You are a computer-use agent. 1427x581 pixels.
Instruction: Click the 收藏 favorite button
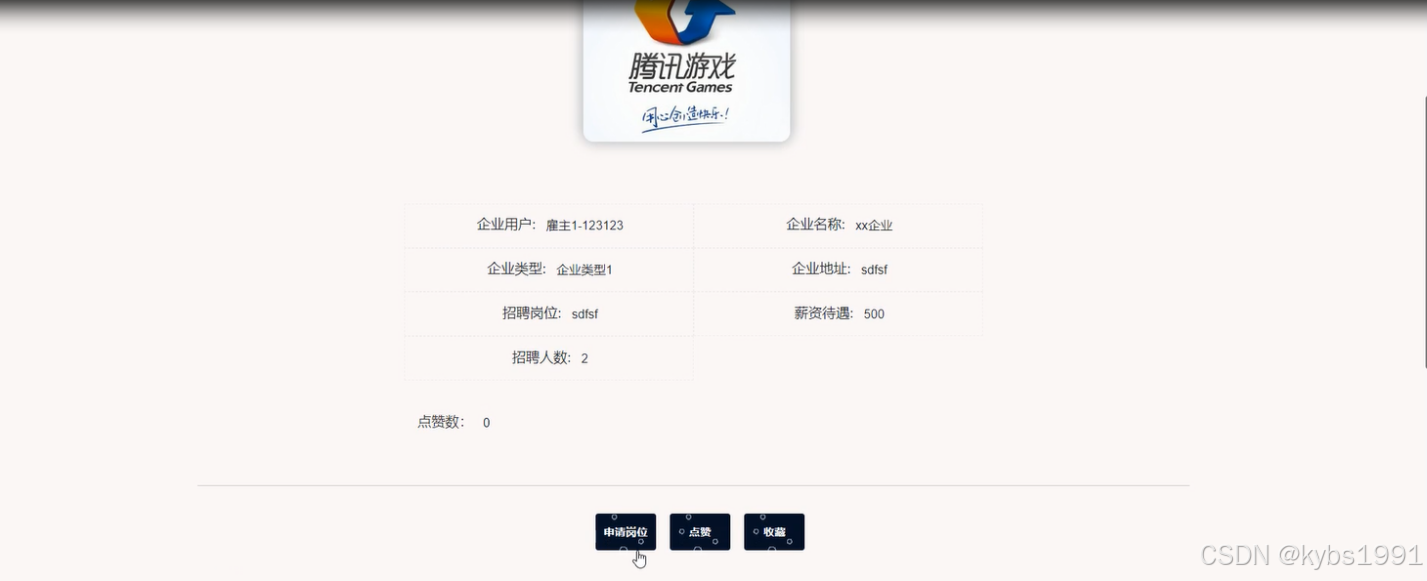point(774,532)
